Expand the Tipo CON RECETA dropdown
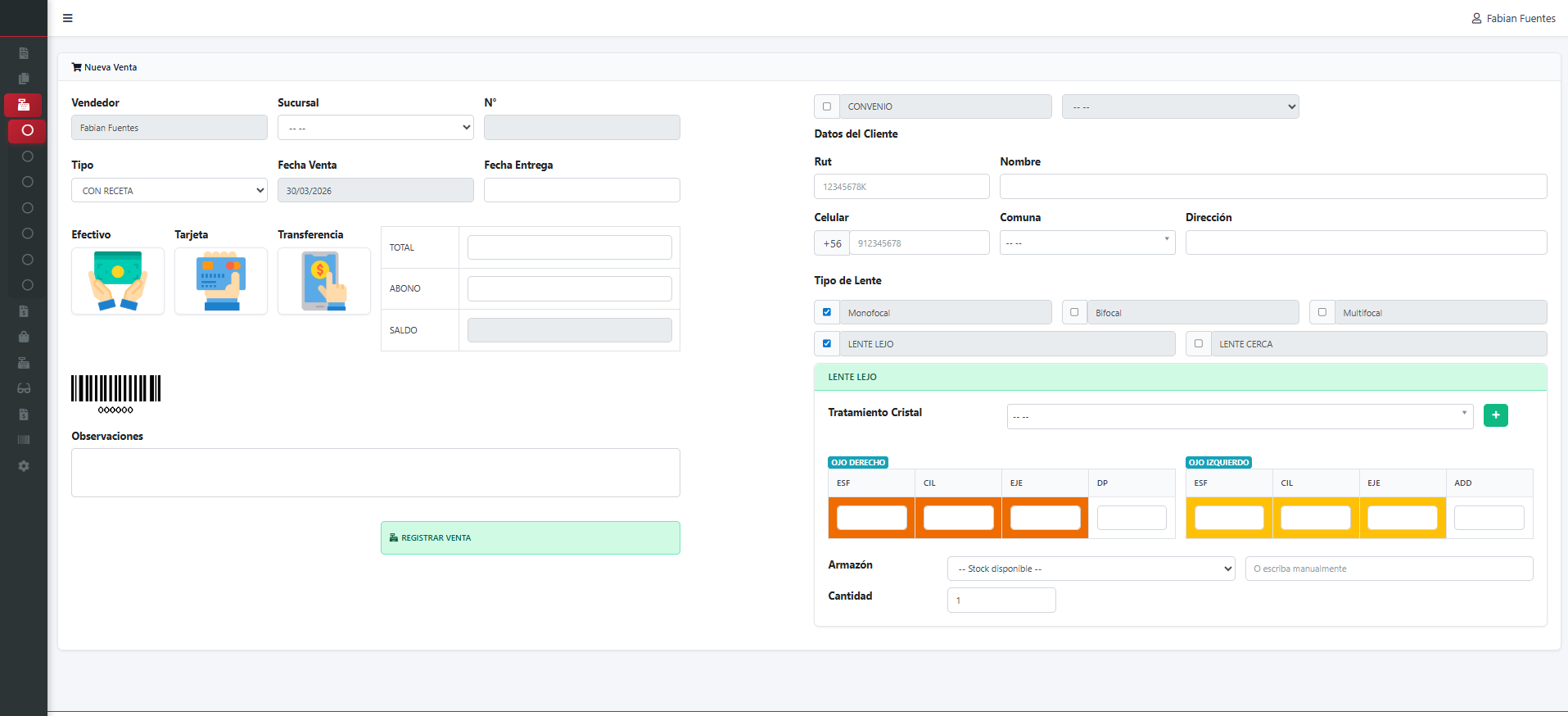The image size is (1568, 716). click(169, 191)
